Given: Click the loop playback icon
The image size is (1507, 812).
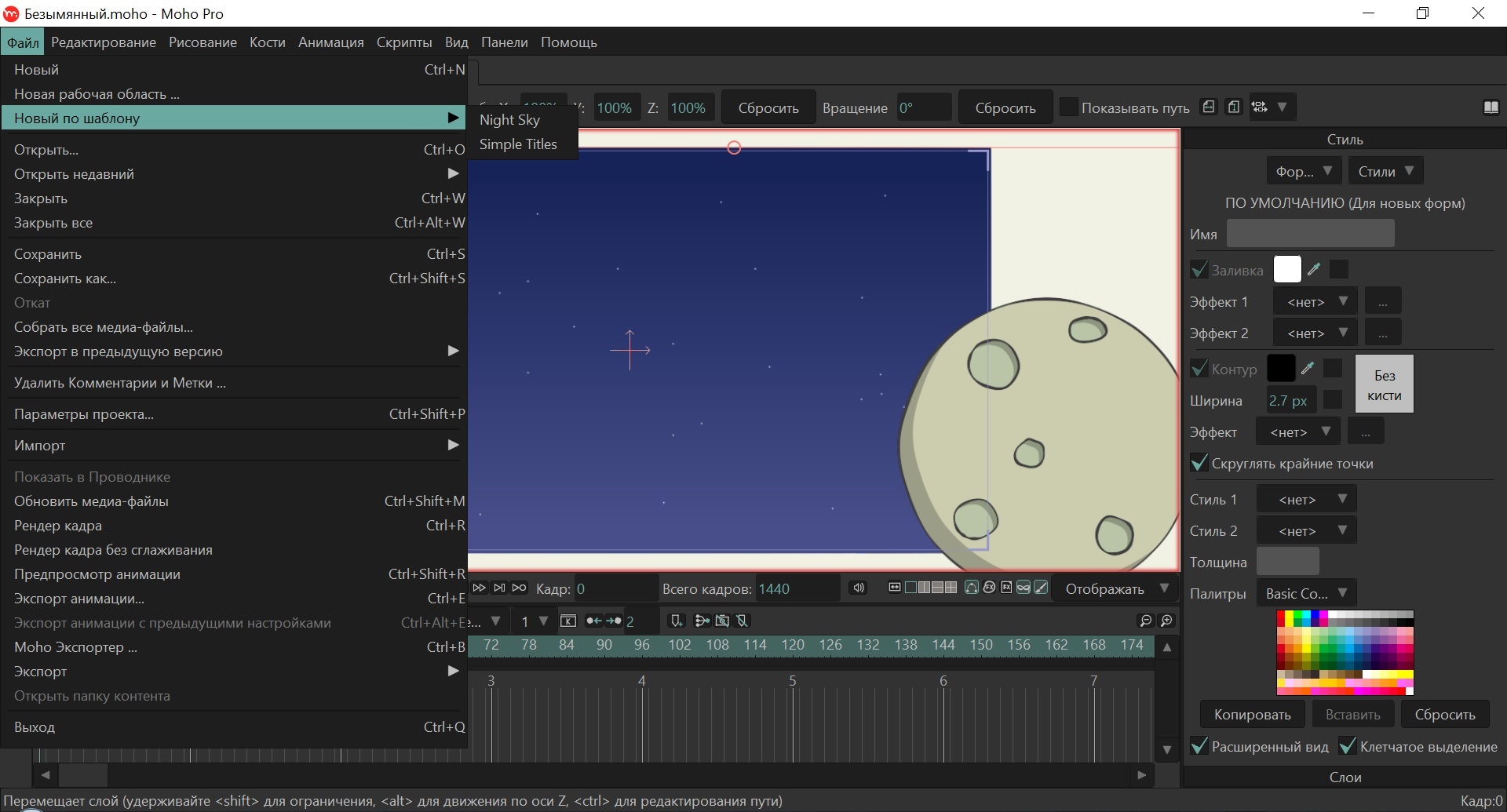Looking at the screenshot, I should [x=520, y=588].
